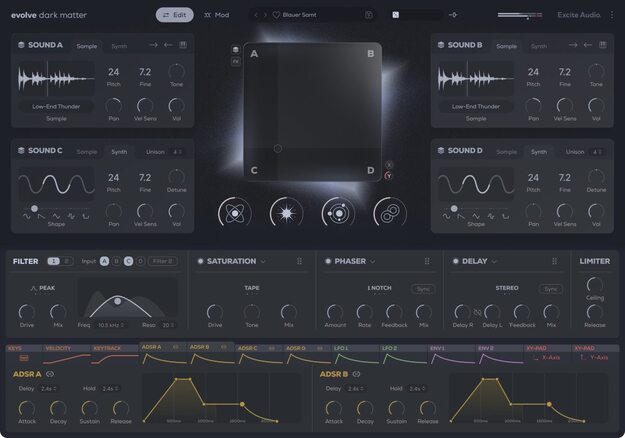This screenshot has height=438, width=625.
Task: Click the orbit planet macro knob icon
Action: point(338,214)
